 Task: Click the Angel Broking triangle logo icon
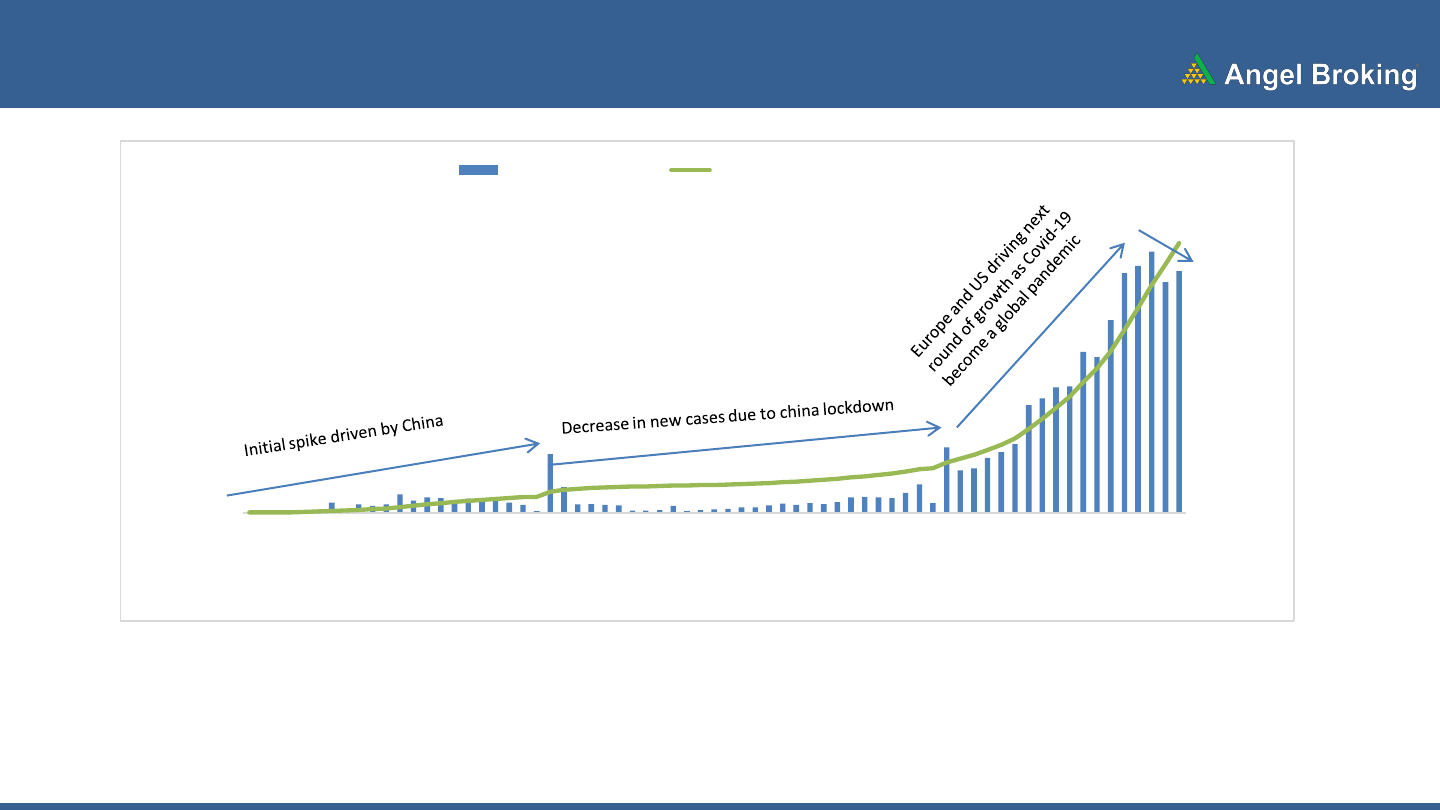click(1198, 71)
